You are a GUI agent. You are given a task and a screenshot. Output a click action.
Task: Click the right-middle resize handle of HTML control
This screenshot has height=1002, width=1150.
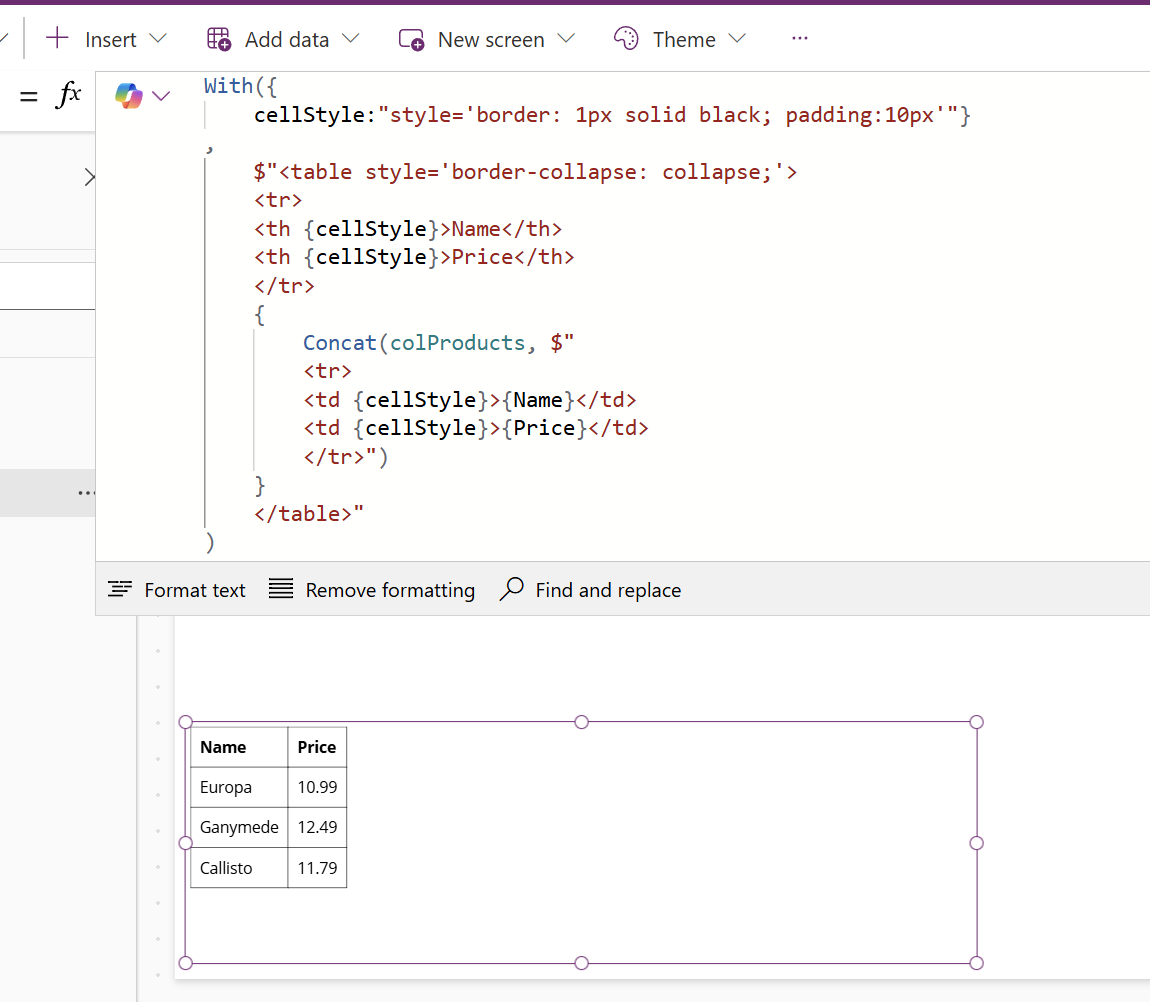976,844
